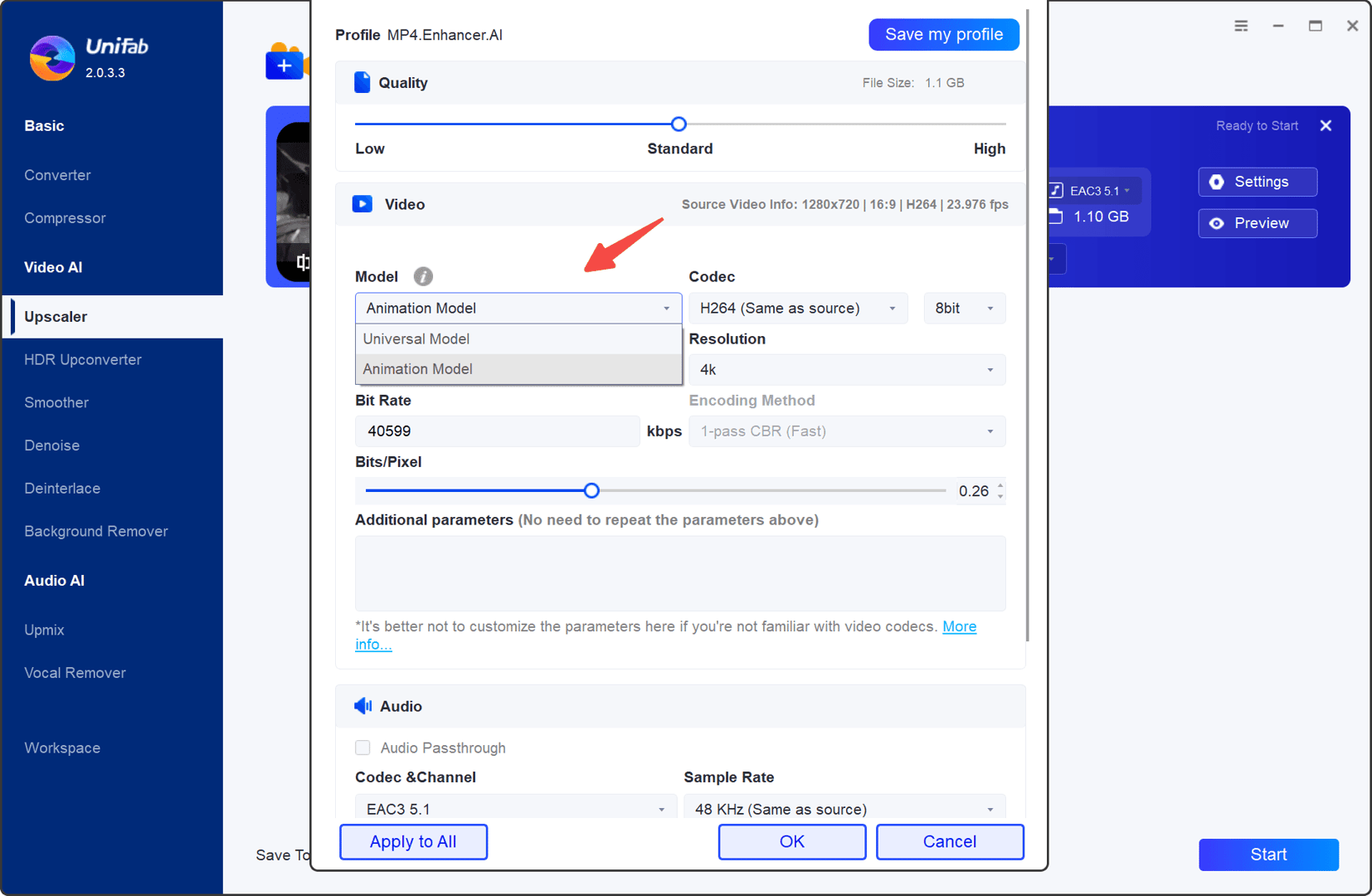Open the hamburger menu icon in the title bar
This screenshot has height=896, width=1372.
(1241, 26)
